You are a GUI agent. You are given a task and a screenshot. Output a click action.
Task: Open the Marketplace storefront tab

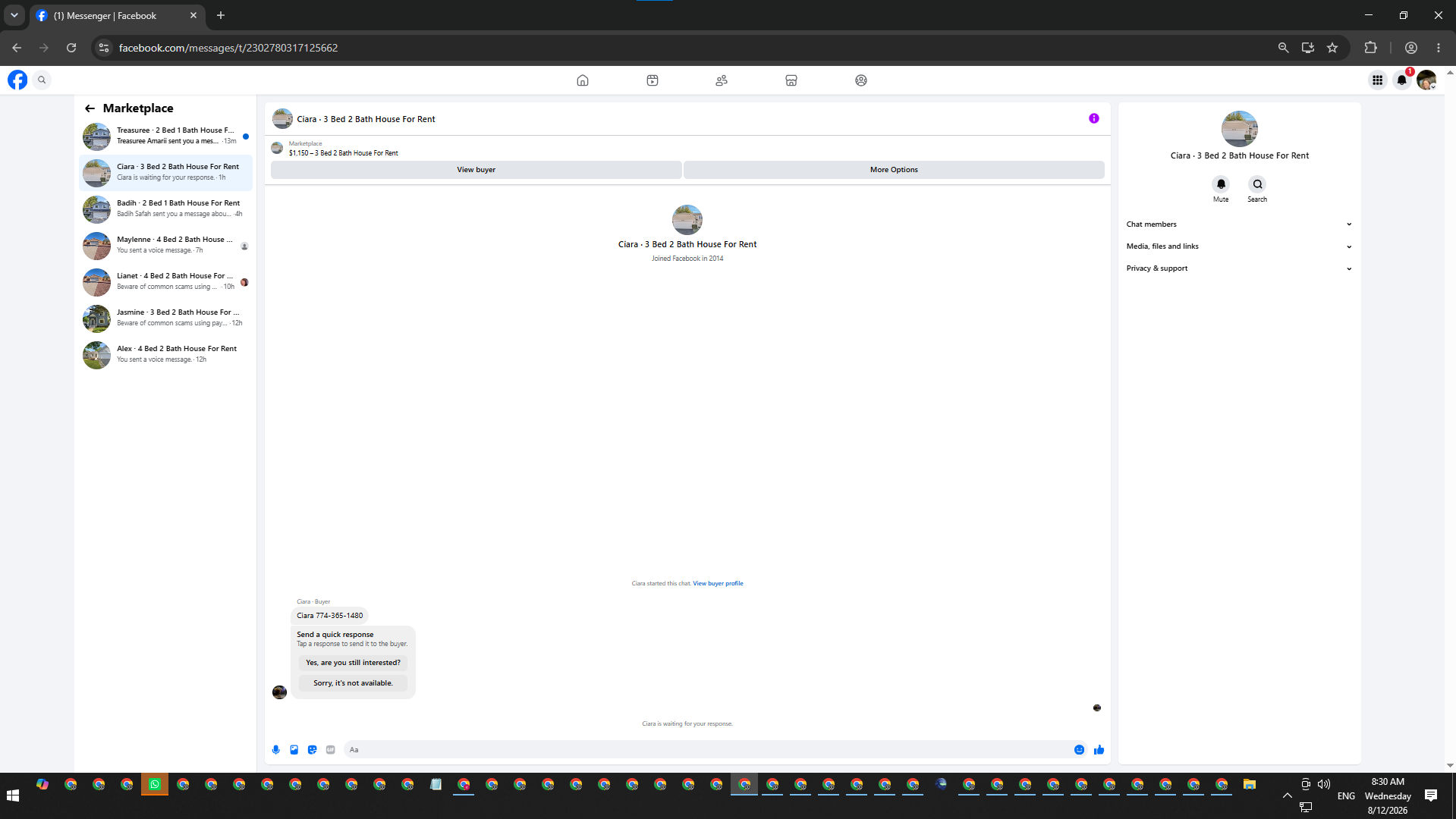(791, 80)
